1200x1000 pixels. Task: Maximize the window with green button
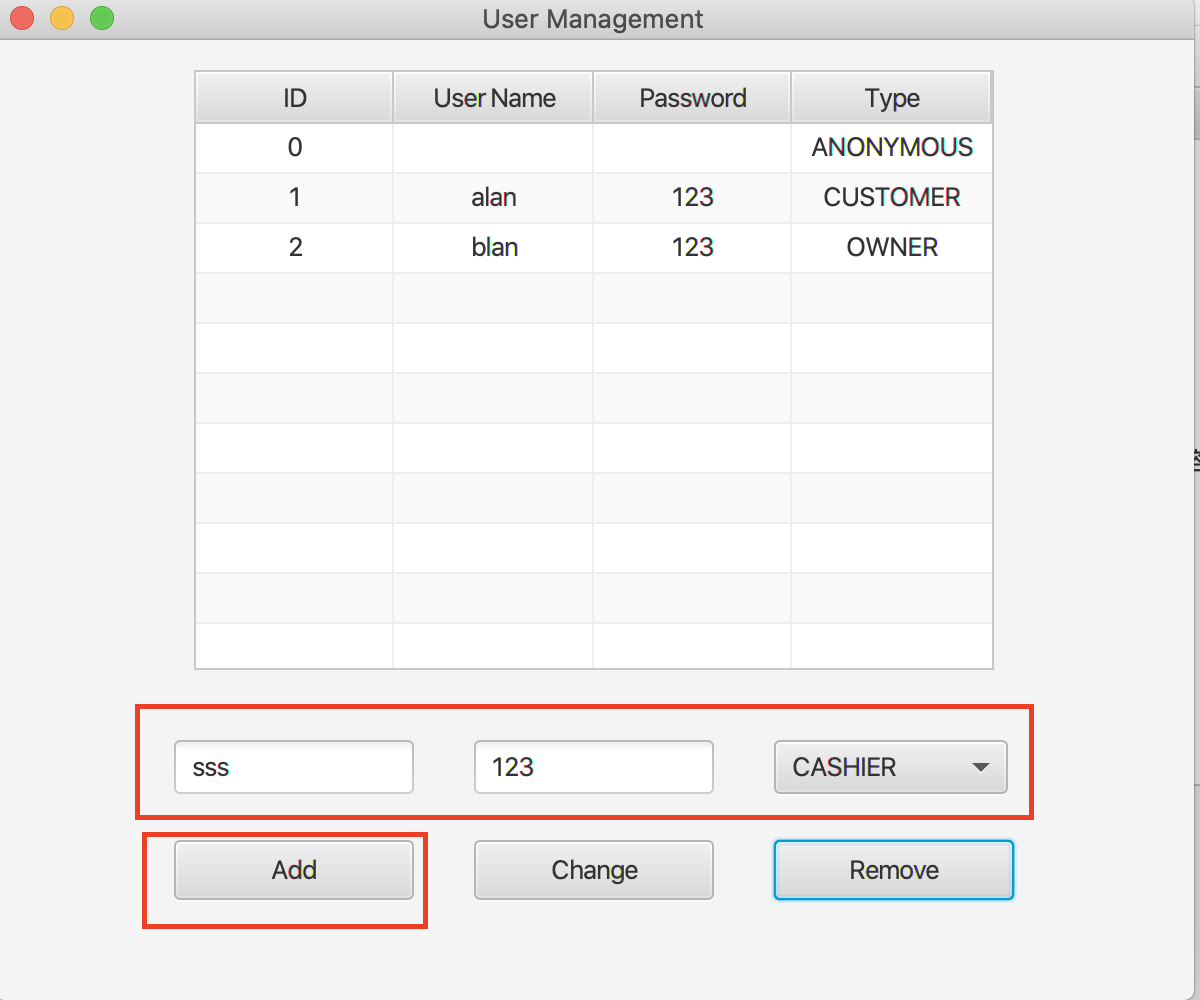tap(101, 18)
